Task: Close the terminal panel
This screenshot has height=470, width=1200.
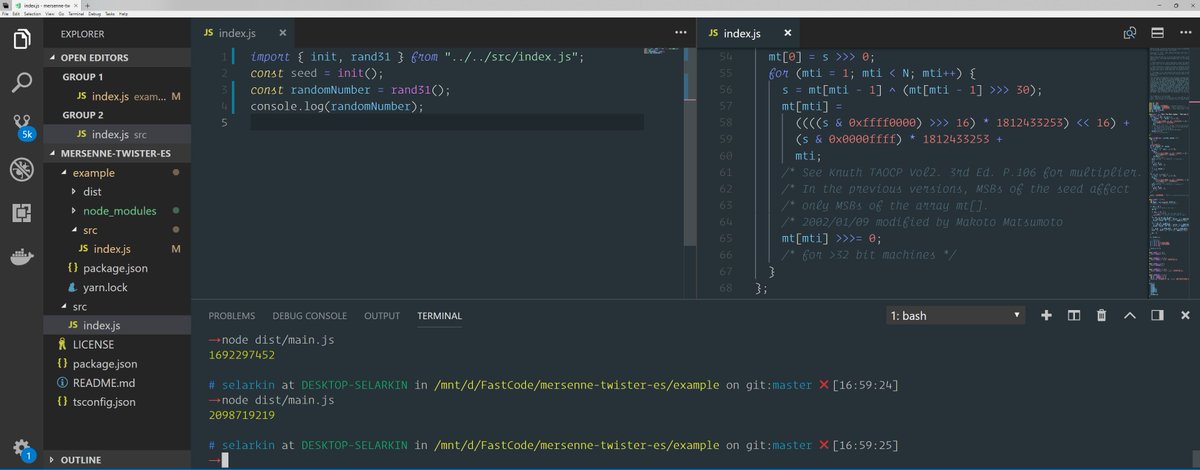Action: (1185, 315)
